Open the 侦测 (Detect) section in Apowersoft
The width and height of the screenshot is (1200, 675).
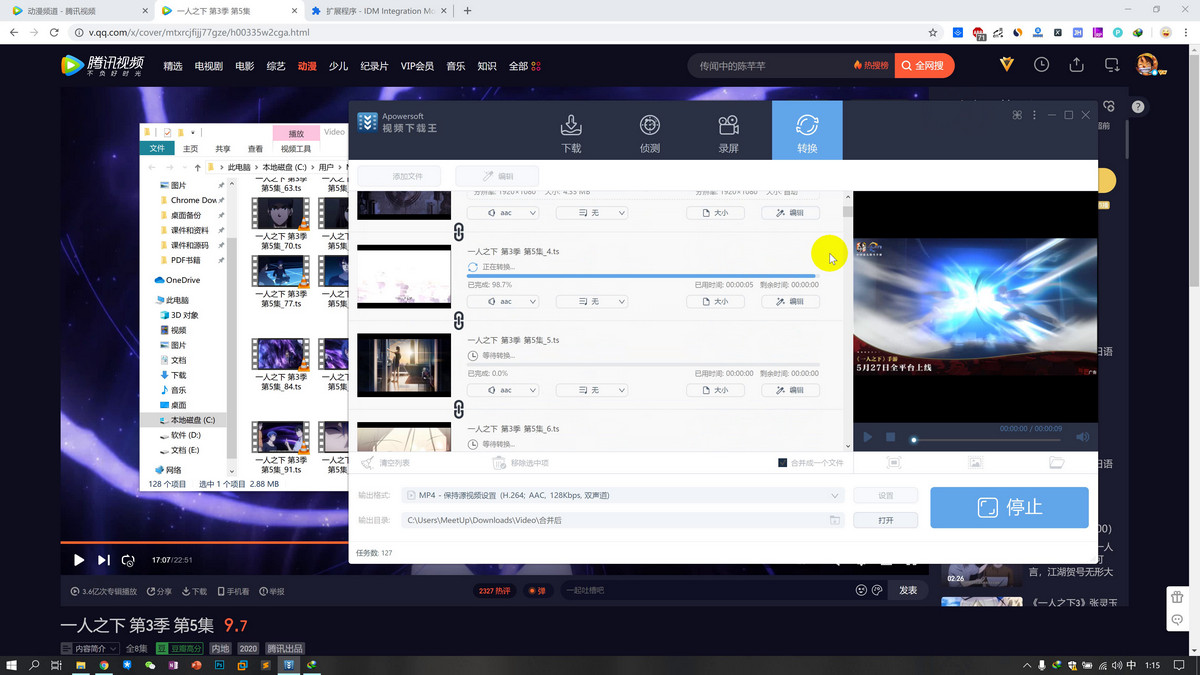pyautogui.click(x=649, y=130)
